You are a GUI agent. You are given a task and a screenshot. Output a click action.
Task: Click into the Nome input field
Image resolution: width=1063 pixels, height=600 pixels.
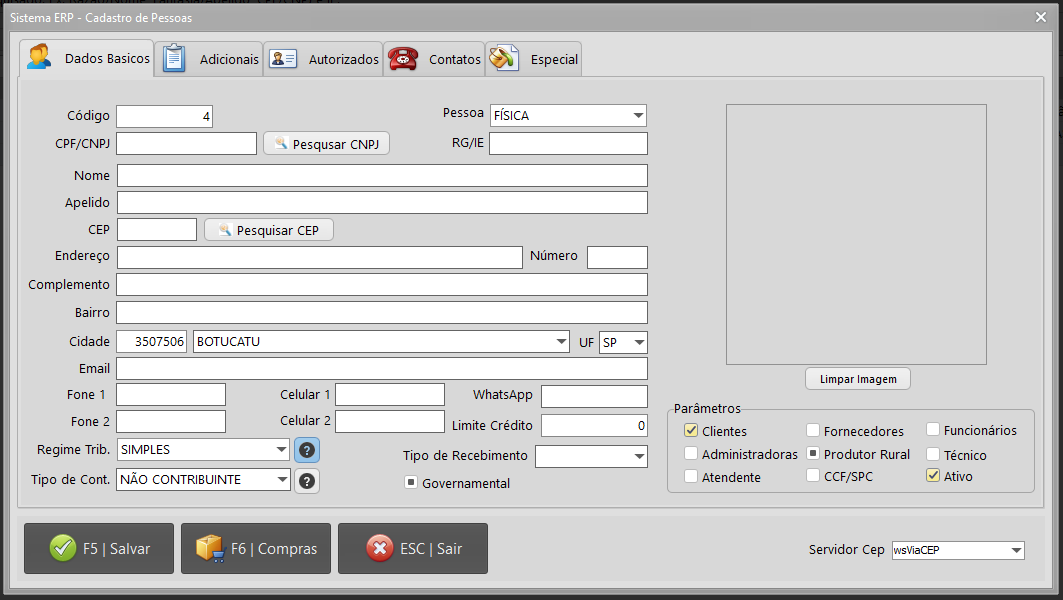[x=382, y=176]
